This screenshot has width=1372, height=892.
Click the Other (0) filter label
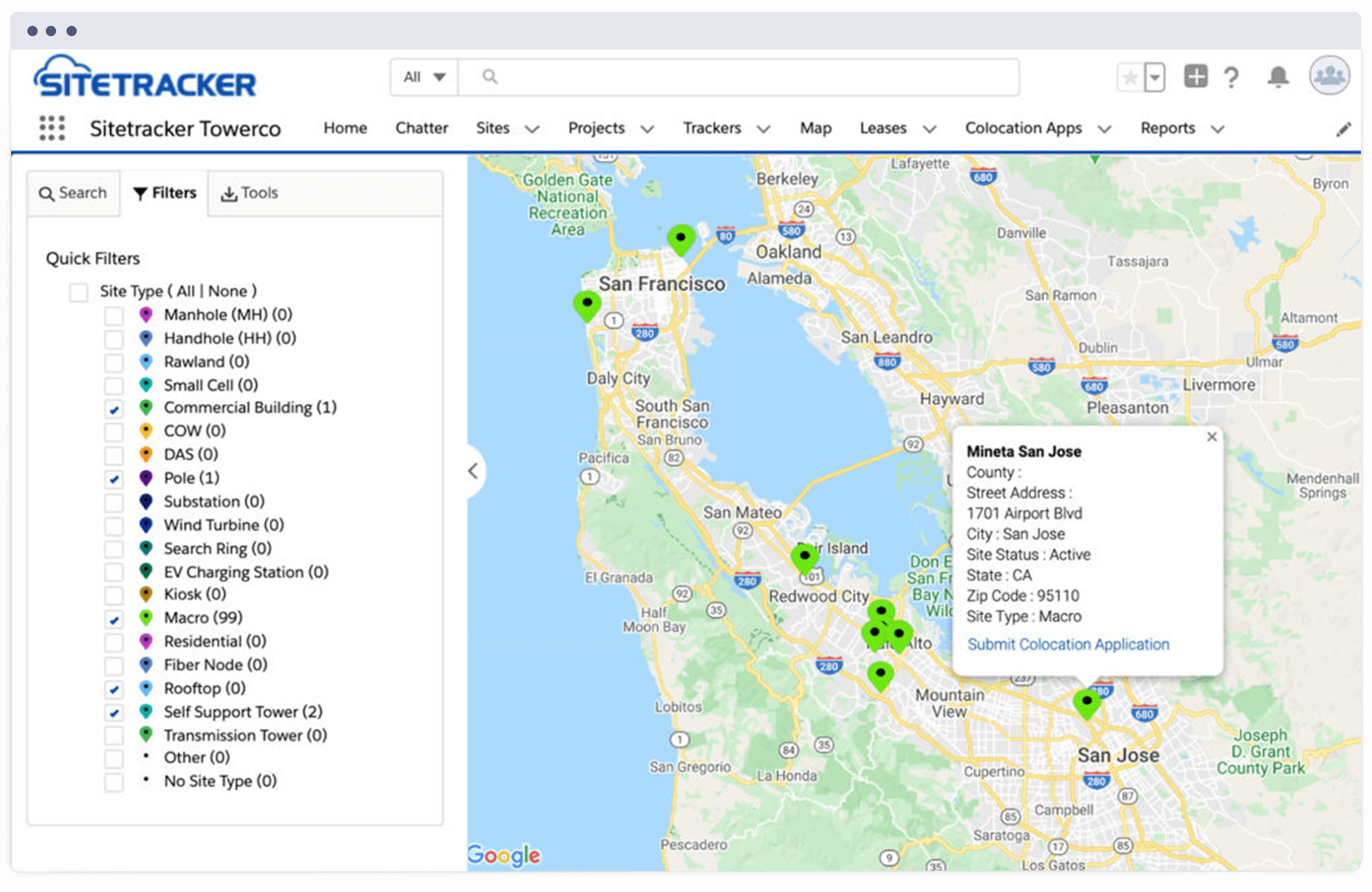click(x=196, y=758)
